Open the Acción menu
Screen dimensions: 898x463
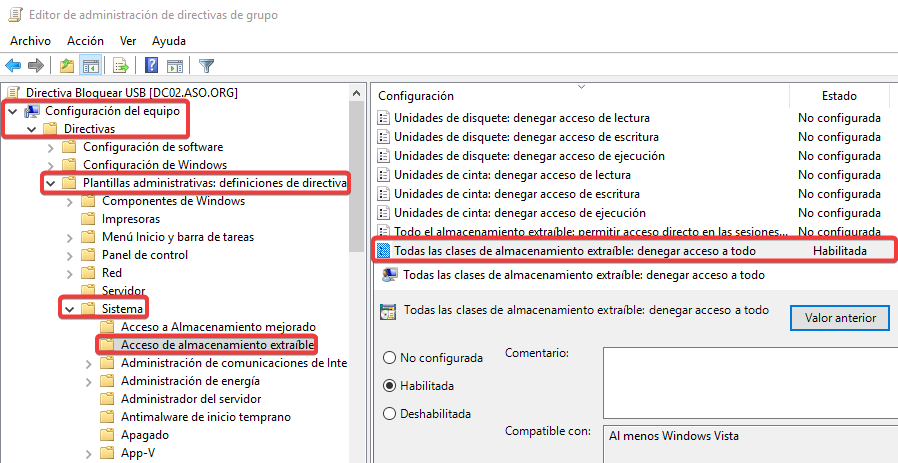pos(85,41)
